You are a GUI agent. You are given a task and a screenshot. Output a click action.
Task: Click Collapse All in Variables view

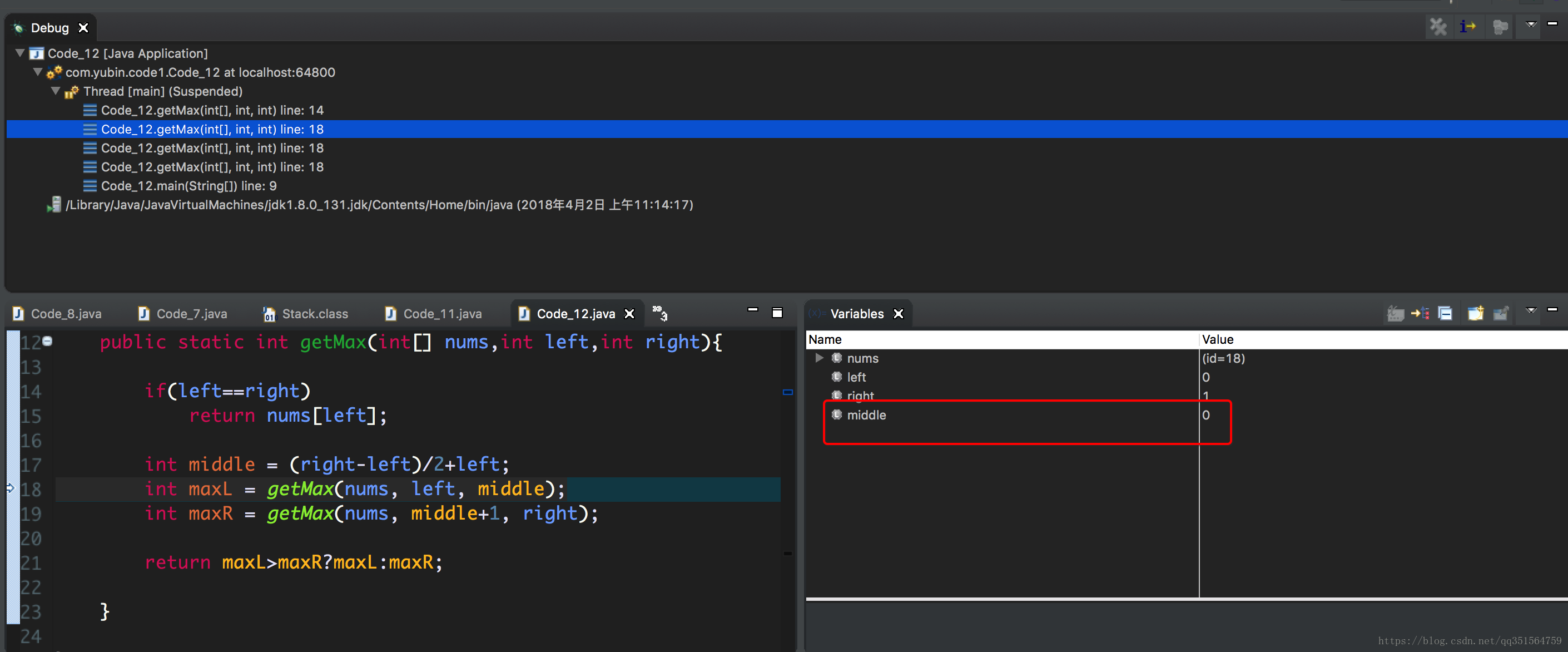coord(1445,314)
